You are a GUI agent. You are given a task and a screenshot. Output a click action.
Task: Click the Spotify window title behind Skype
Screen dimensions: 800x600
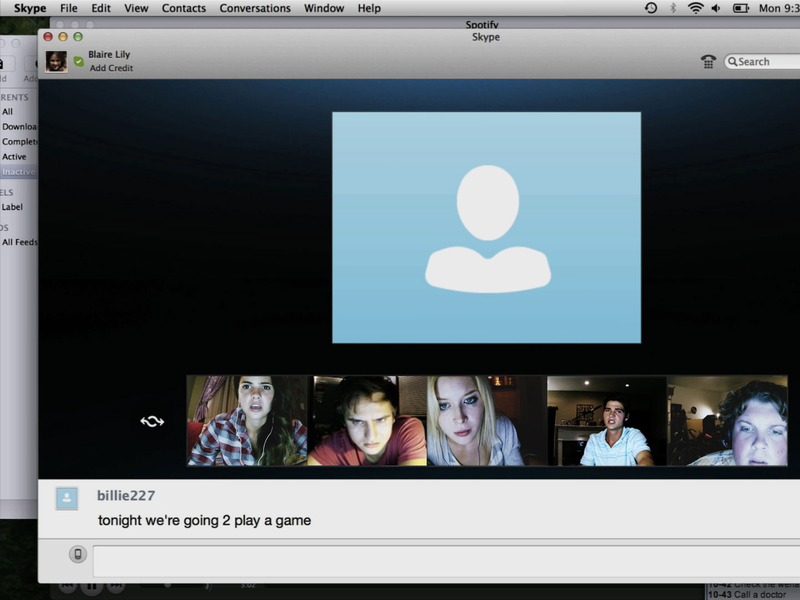tap(482, 24)
